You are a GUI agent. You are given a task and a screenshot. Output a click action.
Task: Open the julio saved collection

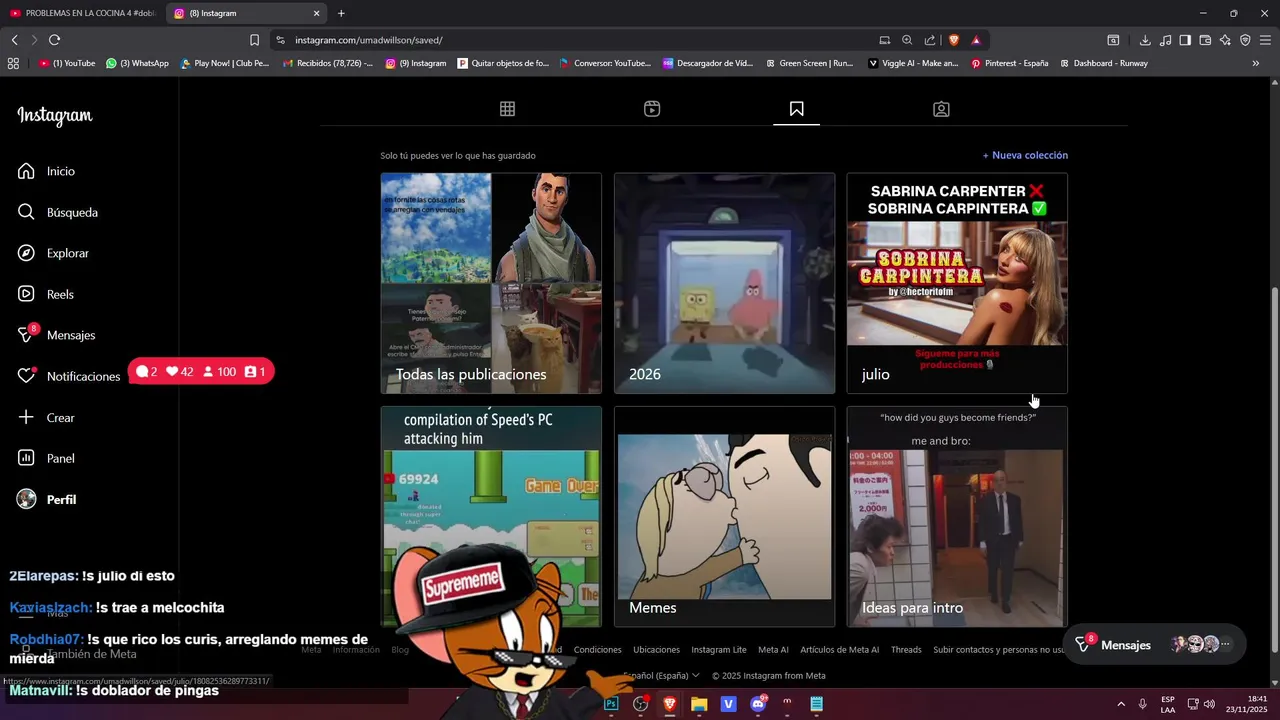pyautogui.click(x=957, y=283)
